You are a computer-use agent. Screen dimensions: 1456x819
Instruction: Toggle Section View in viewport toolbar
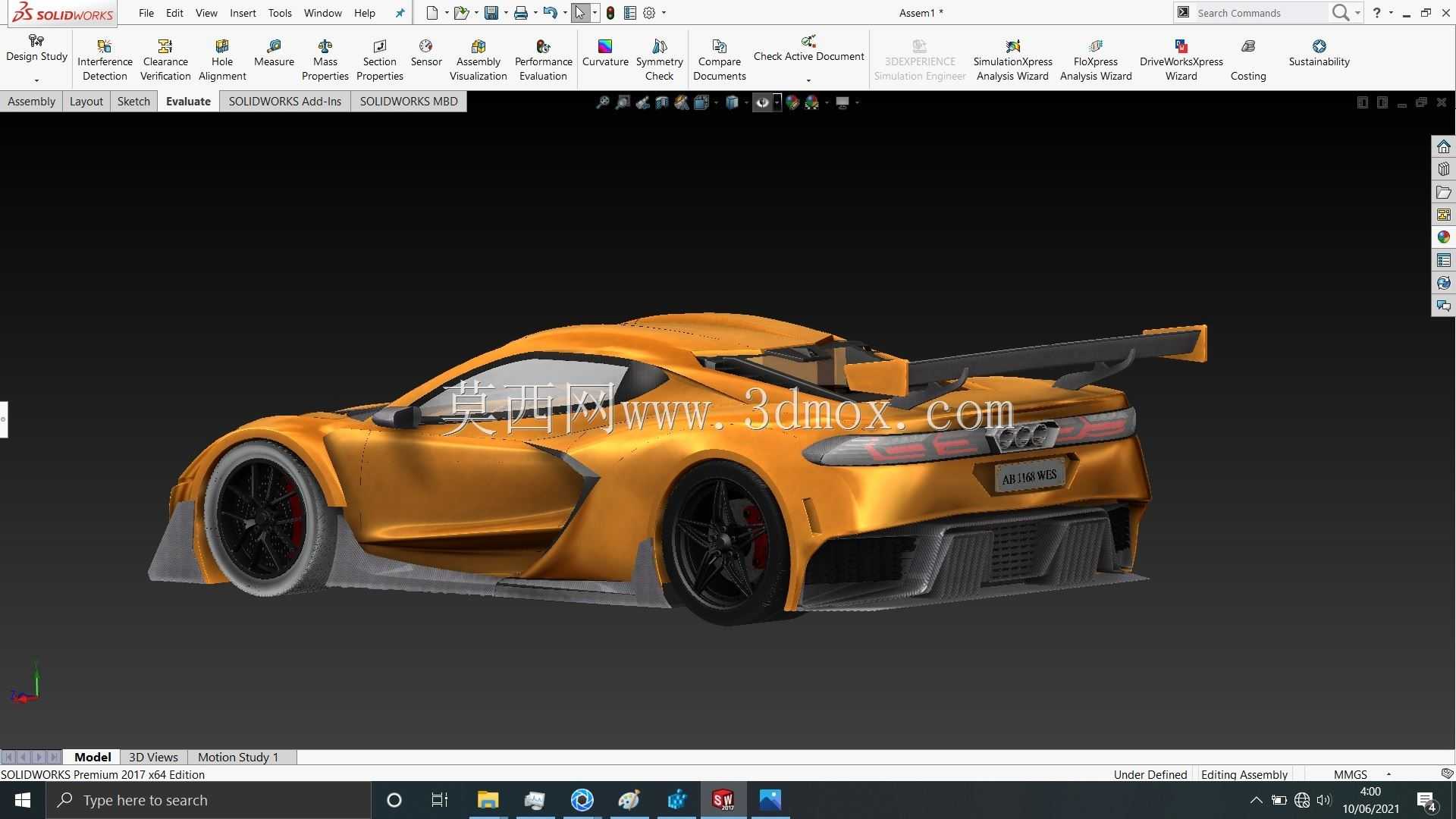pos(662,102)
